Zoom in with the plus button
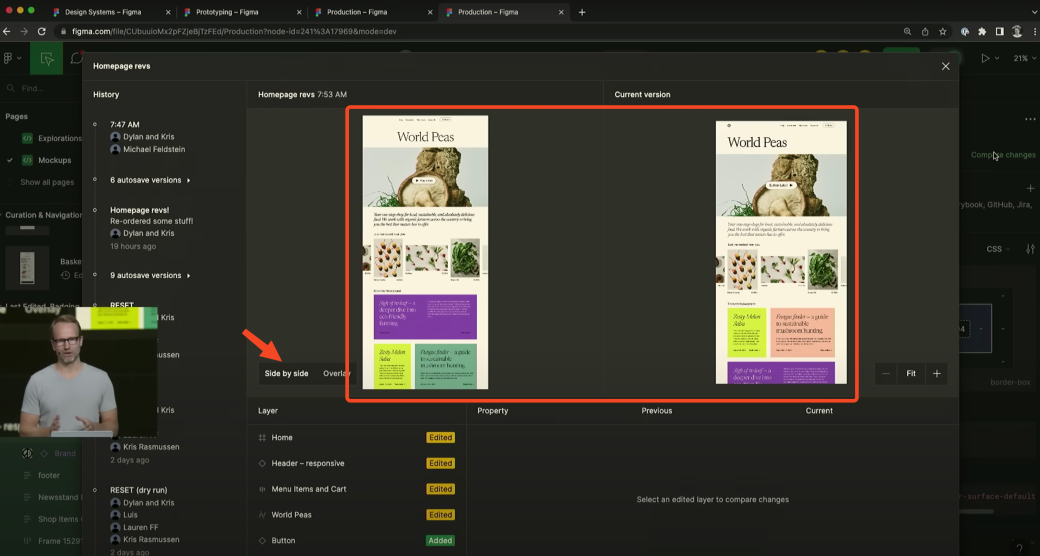The image size is (1040, 556). tap(937, 374)
